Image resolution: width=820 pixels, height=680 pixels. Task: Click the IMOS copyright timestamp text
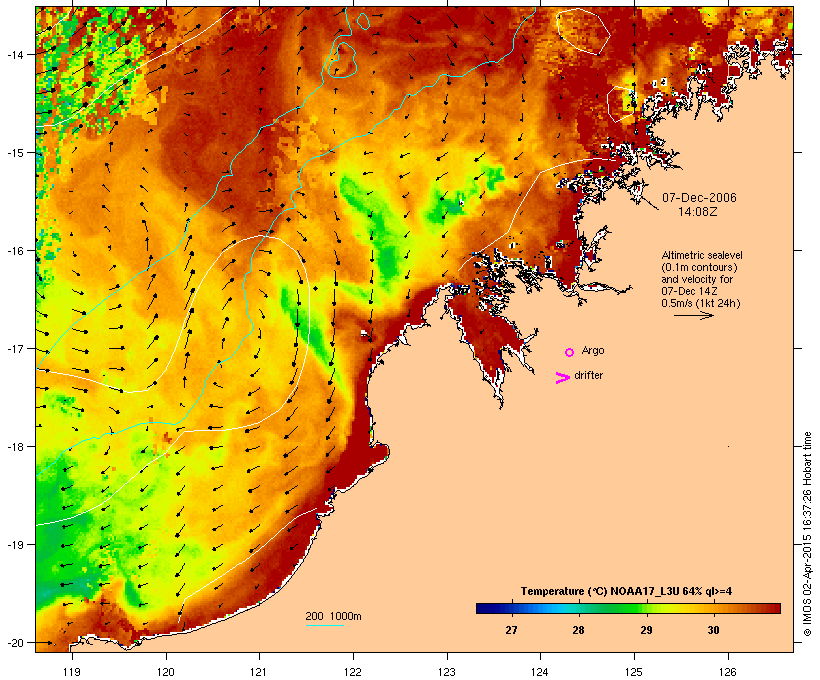coord(807,534)
